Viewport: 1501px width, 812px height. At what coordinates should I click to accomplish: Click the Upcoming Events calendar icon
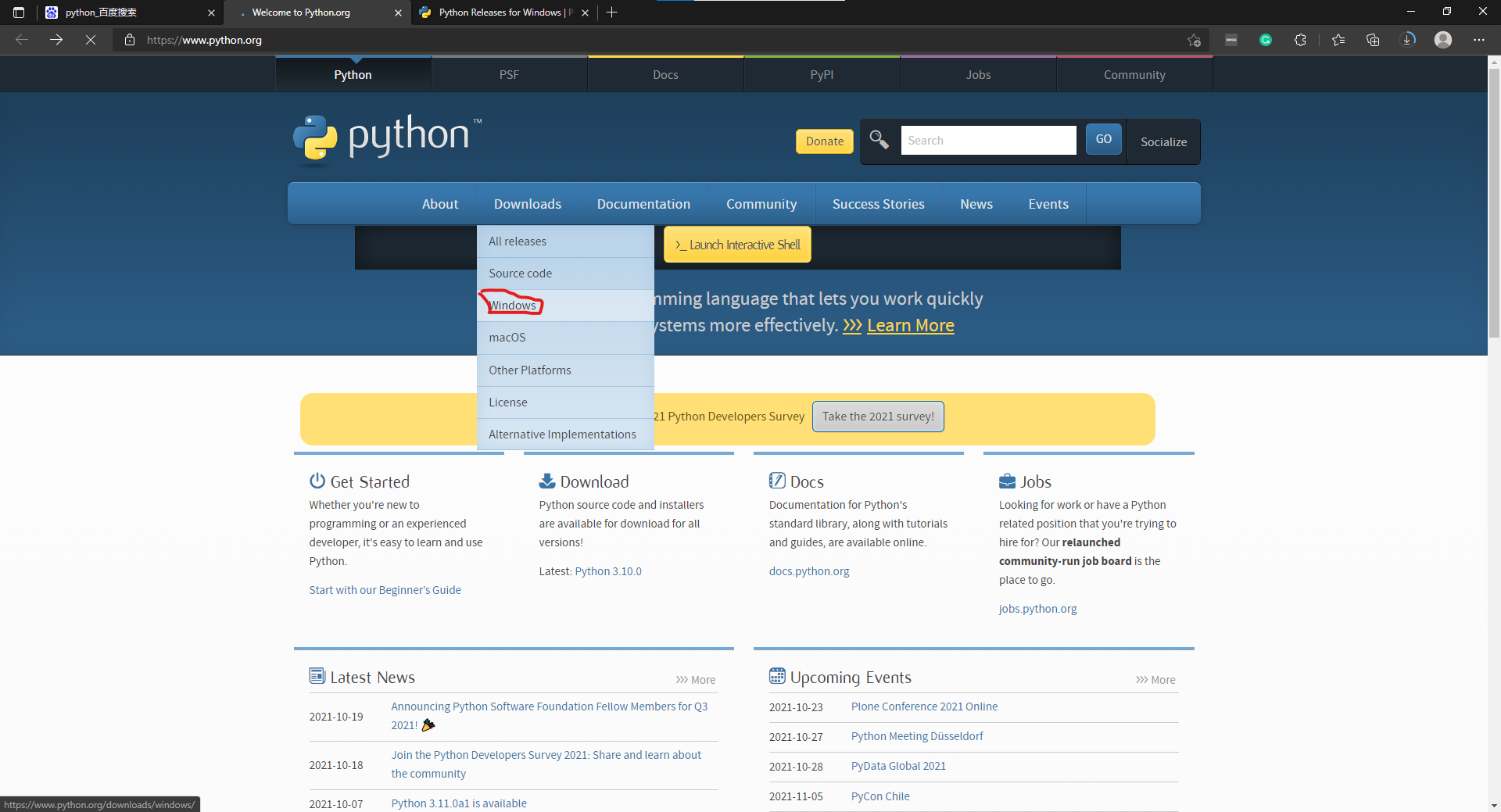[777, 676]
